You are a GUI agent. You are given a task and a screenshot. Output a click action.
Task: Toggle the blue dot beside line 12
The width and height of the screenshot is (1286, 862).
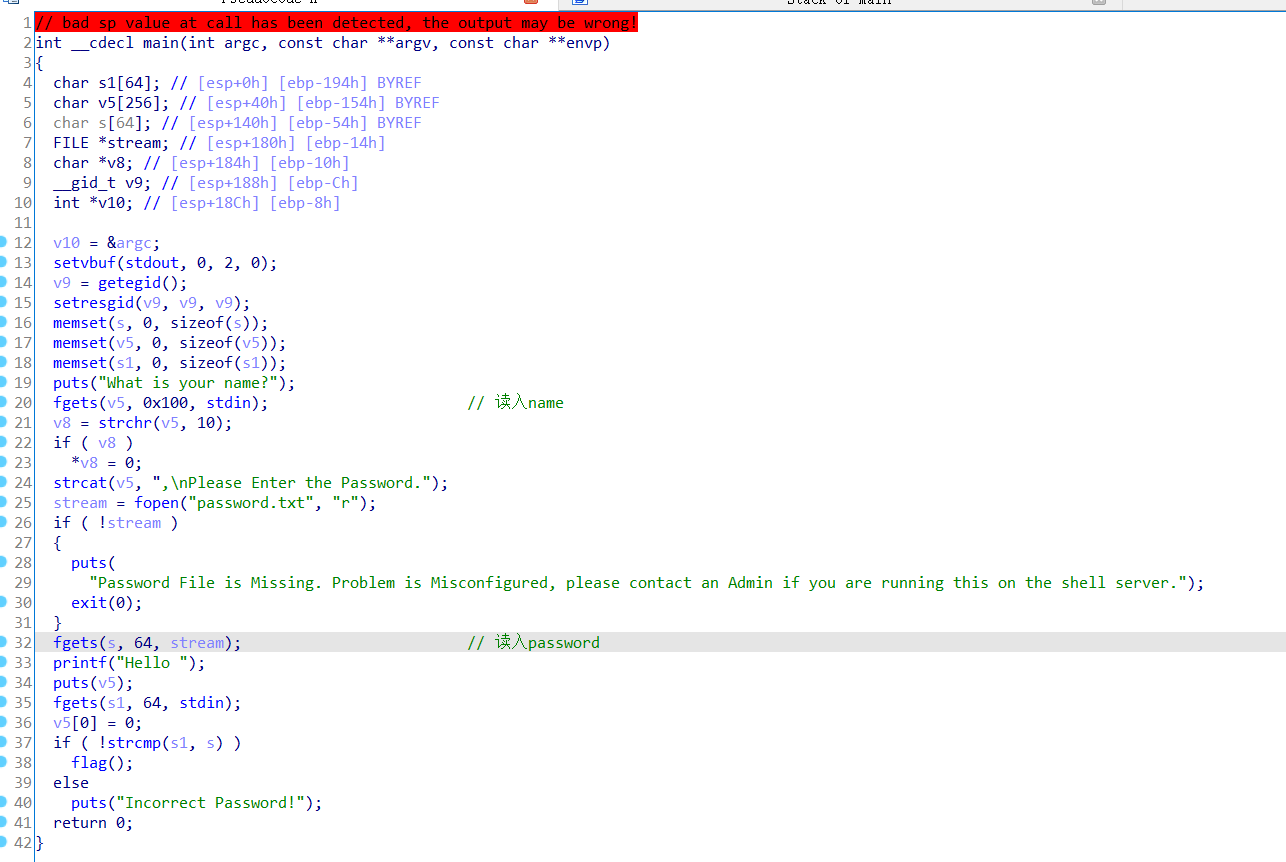[x=5, y=242]
